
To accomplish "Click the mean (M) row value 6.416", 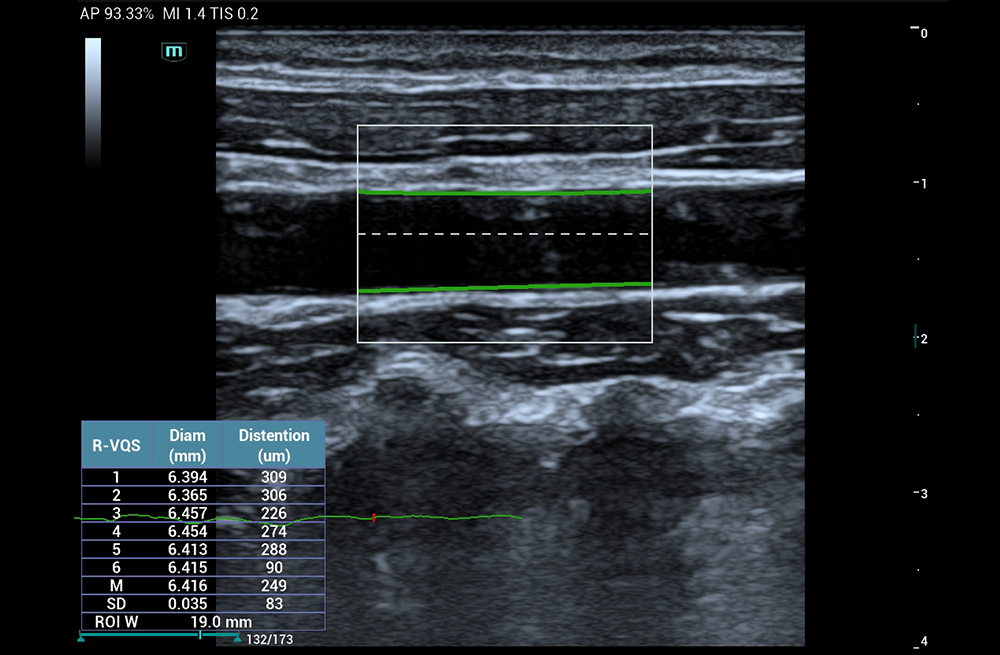I will [x=187, y=585].
